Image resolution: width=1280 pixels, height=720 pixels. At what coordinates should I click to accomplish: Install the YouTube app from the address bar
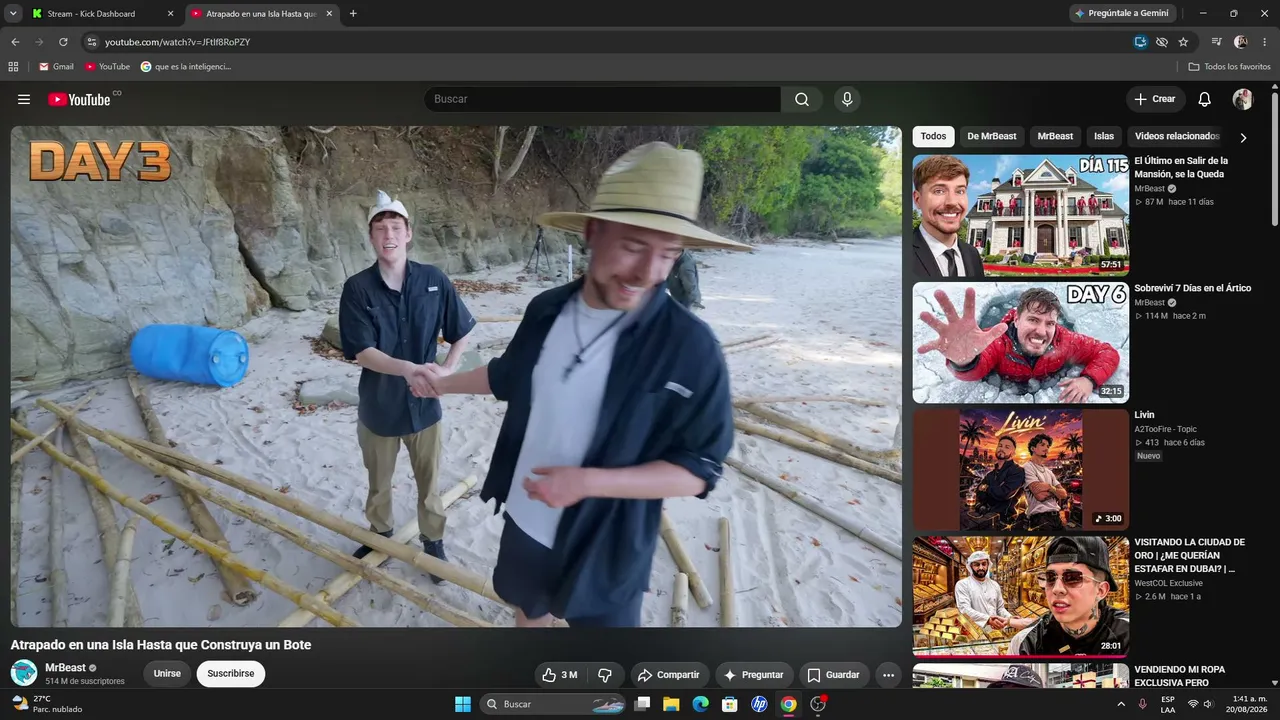coord(1140,42)
